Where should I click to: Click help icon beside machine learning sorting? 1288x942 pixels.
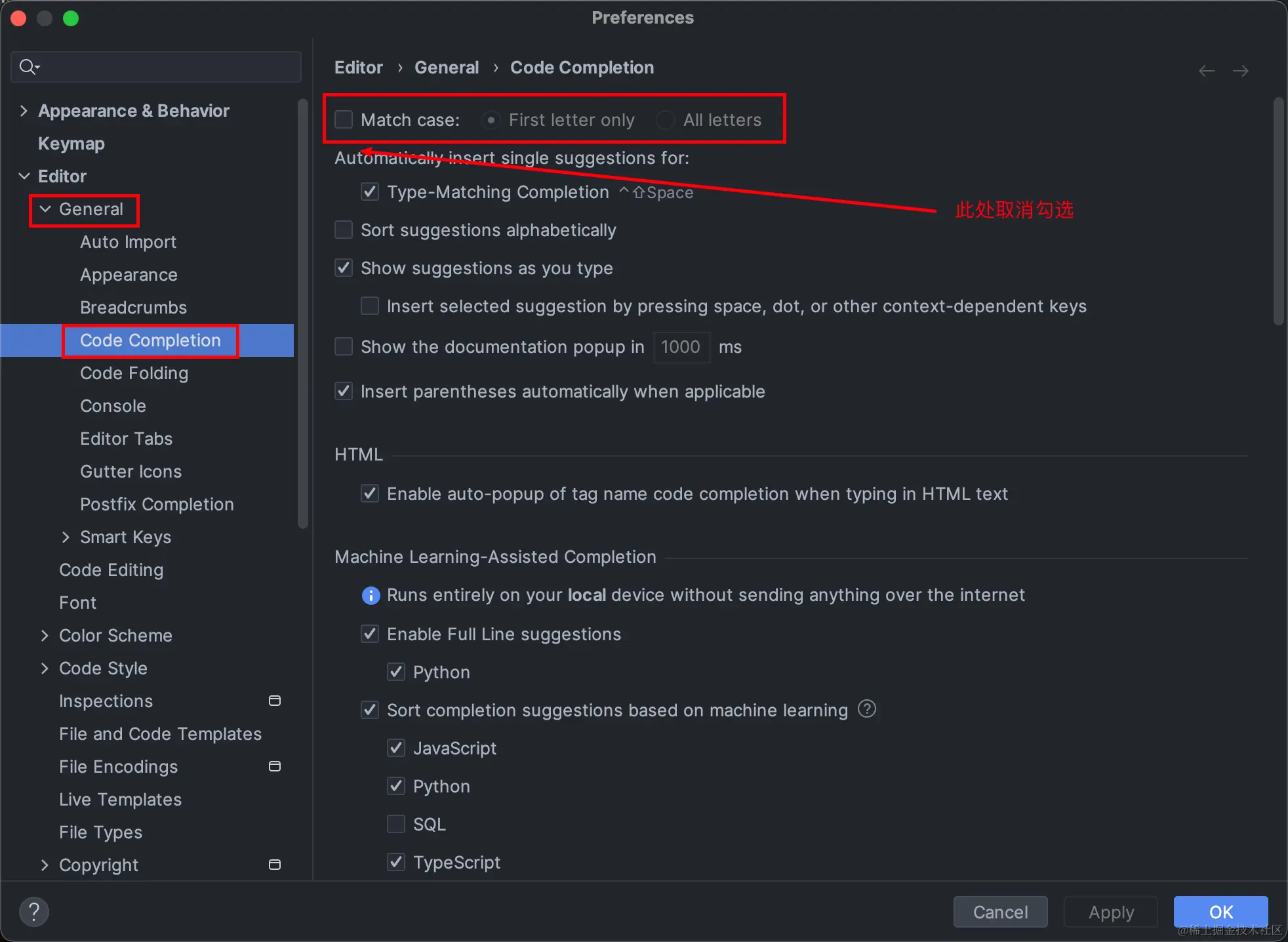[x=866, y=709]
